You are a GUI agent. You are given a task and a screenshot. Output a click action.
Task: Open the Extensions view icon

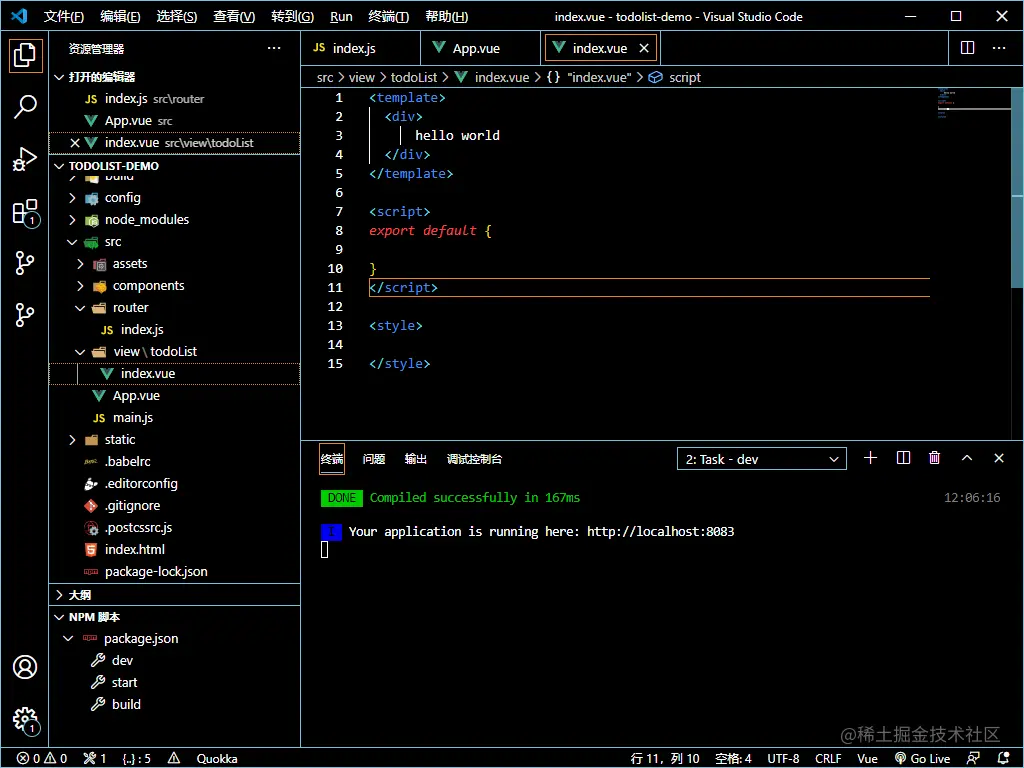coord(25,212)
